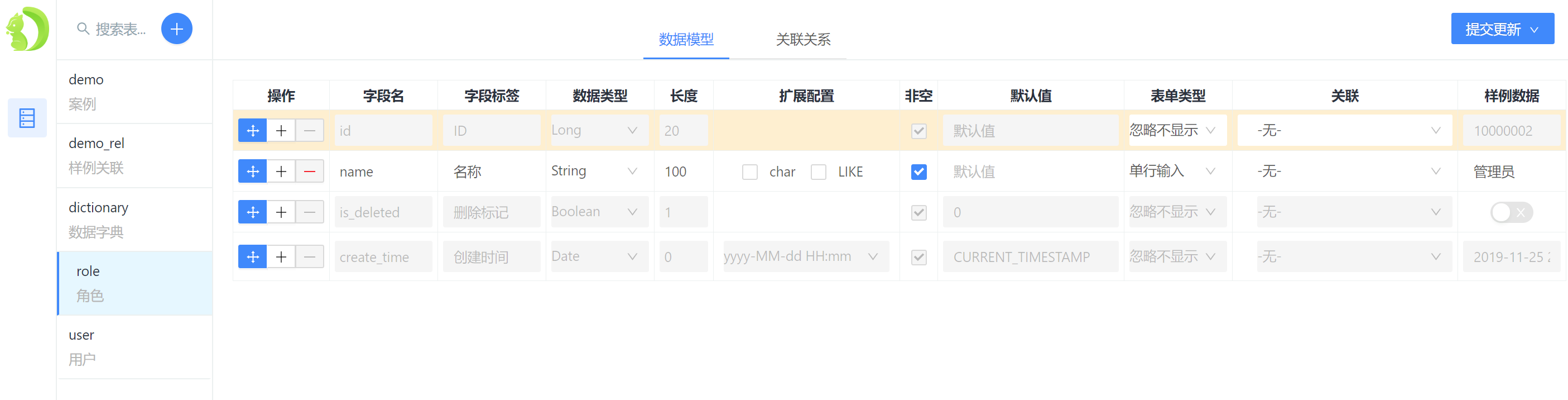Edit the name field name input
The width and height of the screenshot is (1568, 400).
[x=383, y=172]
